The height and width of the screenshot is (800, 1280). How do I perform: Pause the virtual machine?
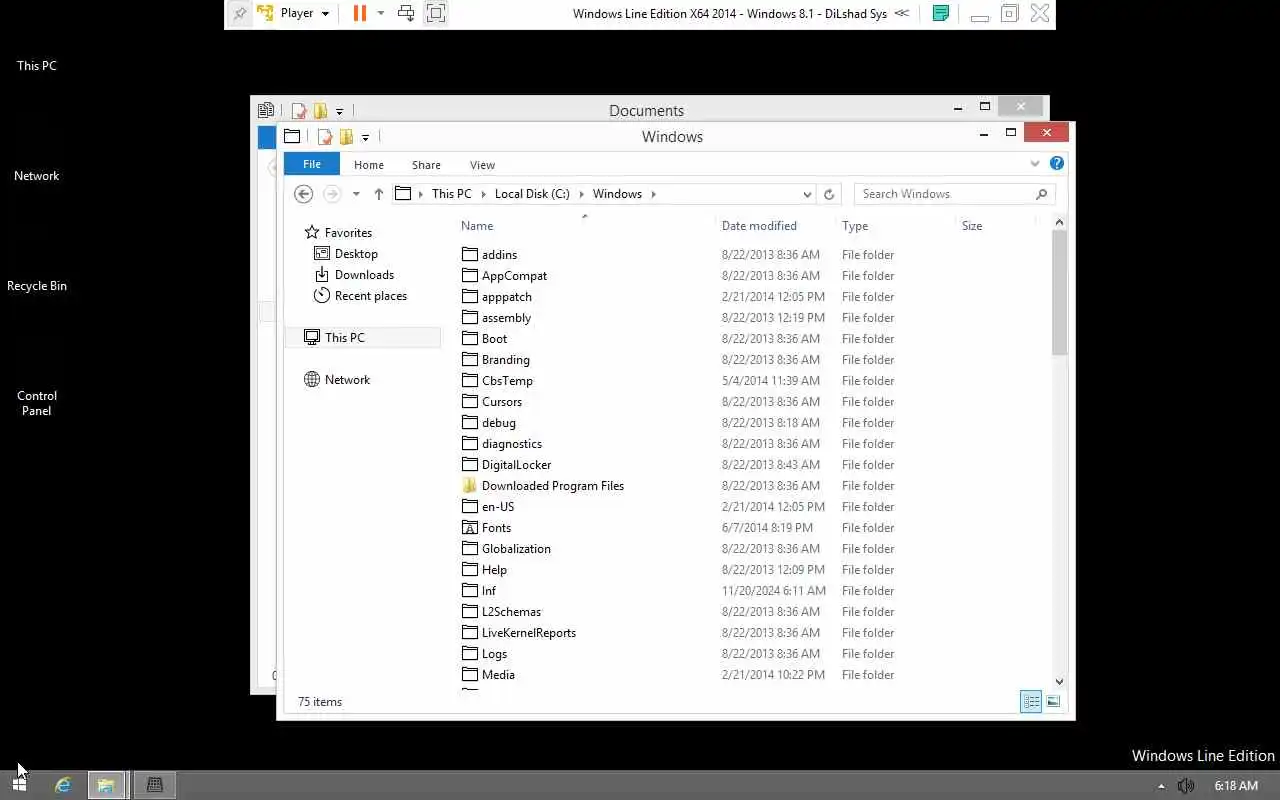click(360, 14)
